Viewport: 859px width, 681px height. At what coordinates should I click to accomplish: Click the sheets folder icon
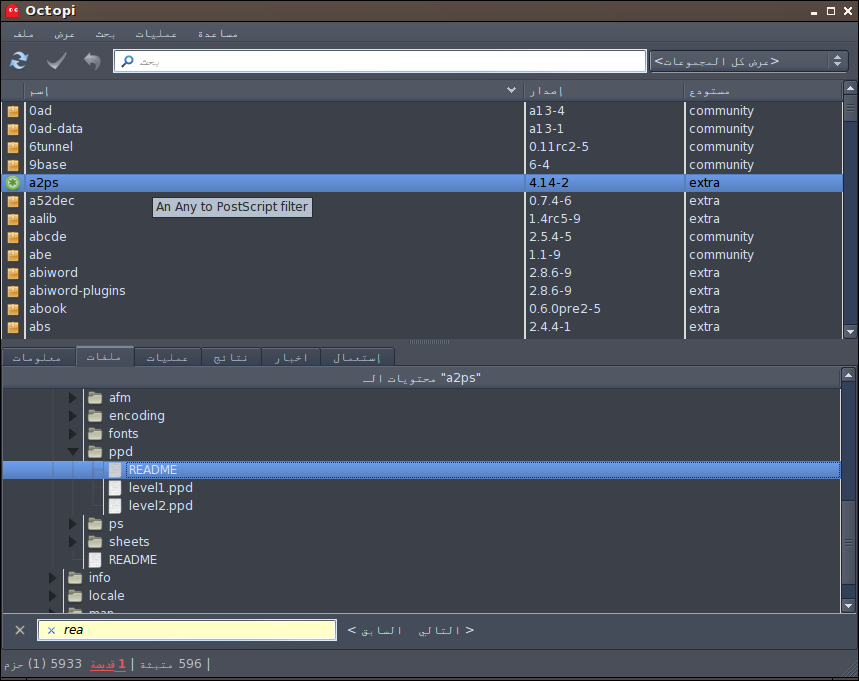click(x=95, y=542)
